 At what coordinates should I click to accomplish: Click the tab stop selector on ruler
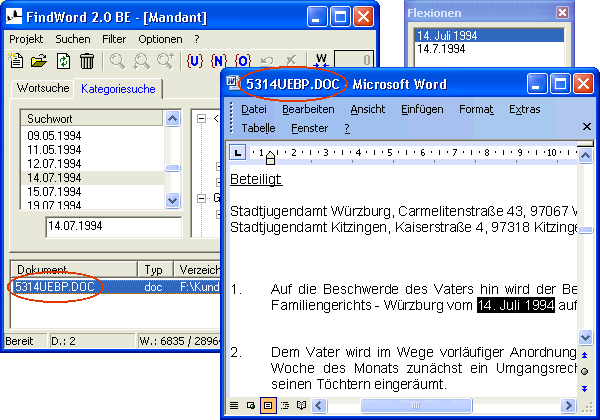238,153
